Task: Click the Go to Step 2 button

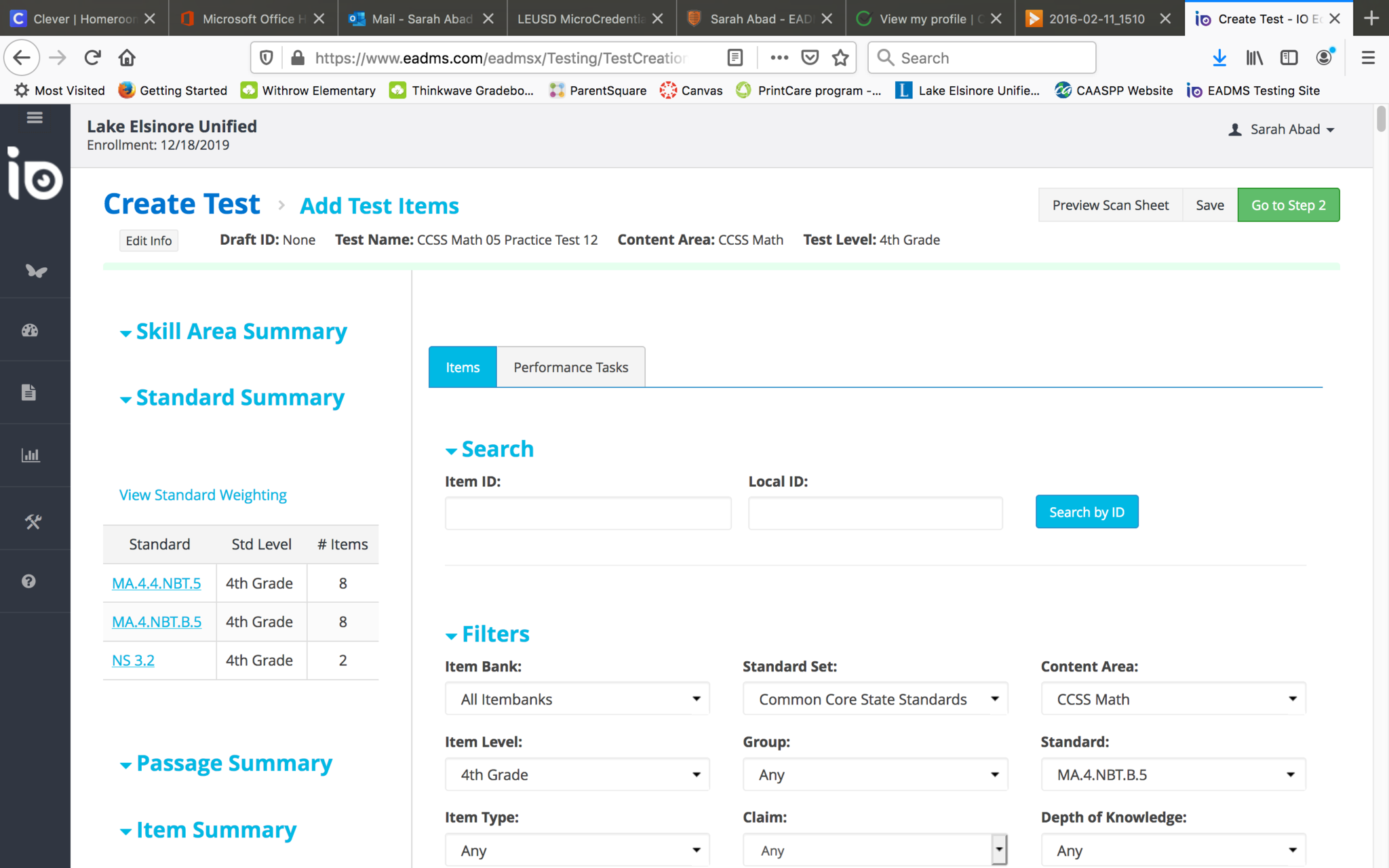Action: [x=1288, y=205]
